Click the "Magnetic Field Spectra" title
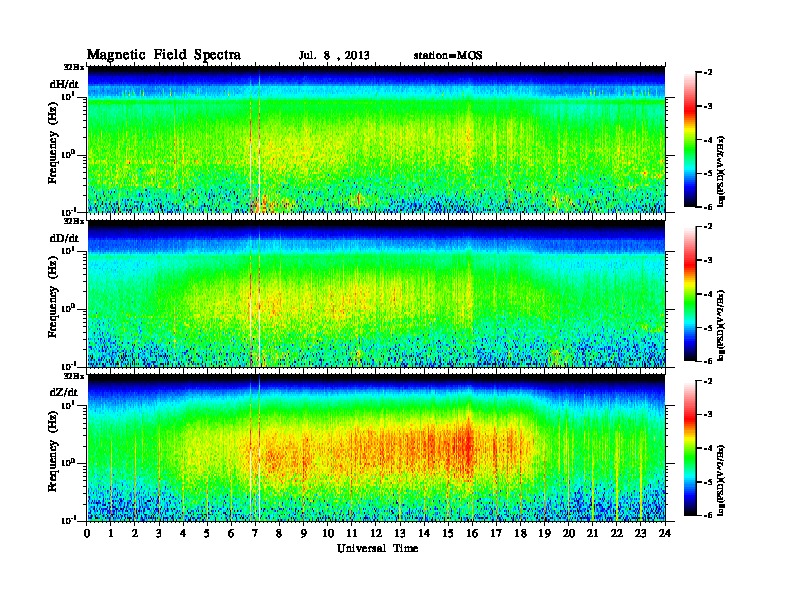Screen dimensions: 792x612 tap(164, 55)
